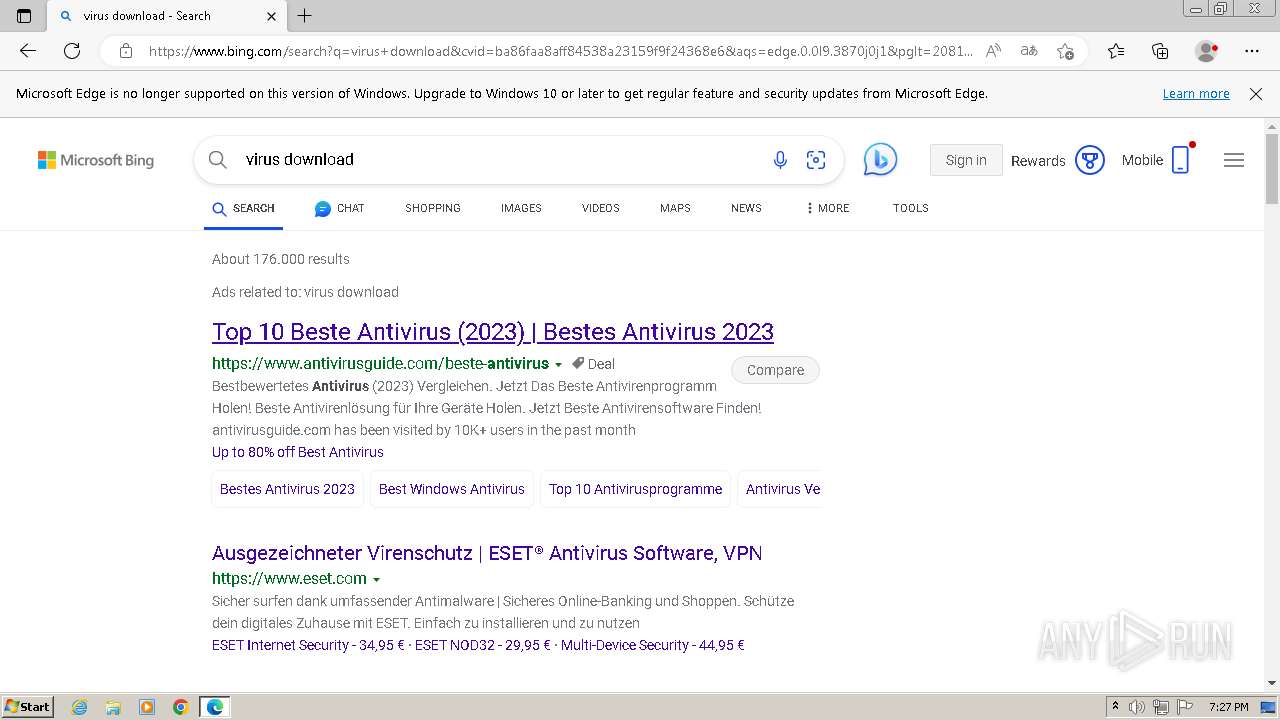
Task: Switch to the NEWS tab
Action: 746,208
